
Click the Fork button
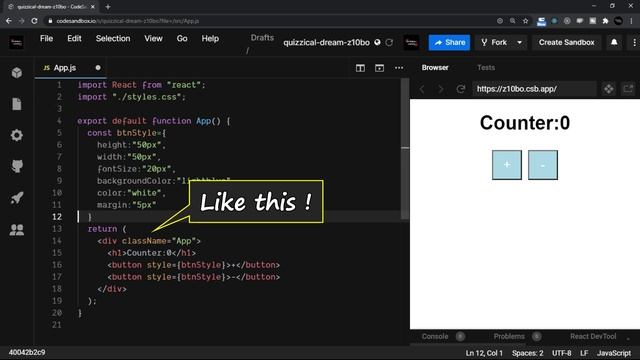(494, 42)
